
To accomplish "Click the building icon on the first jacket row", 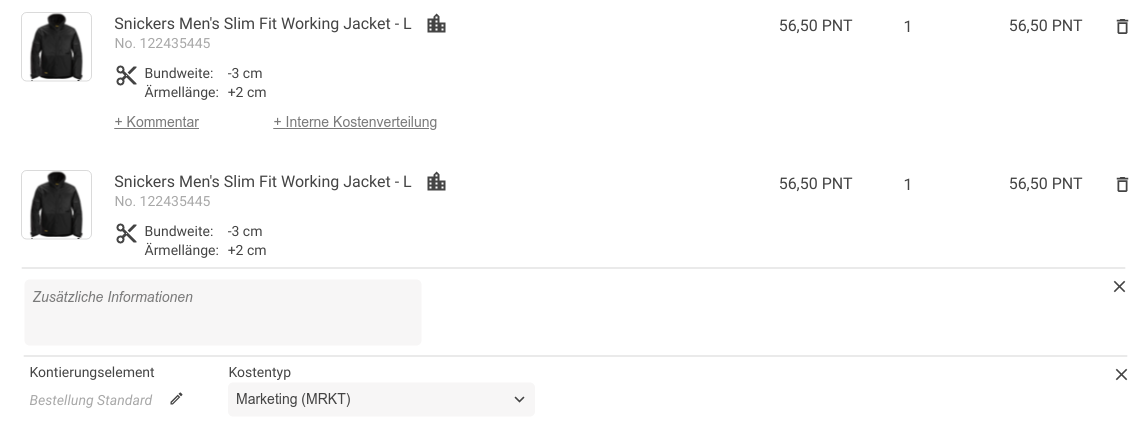I will coord(436,24).
